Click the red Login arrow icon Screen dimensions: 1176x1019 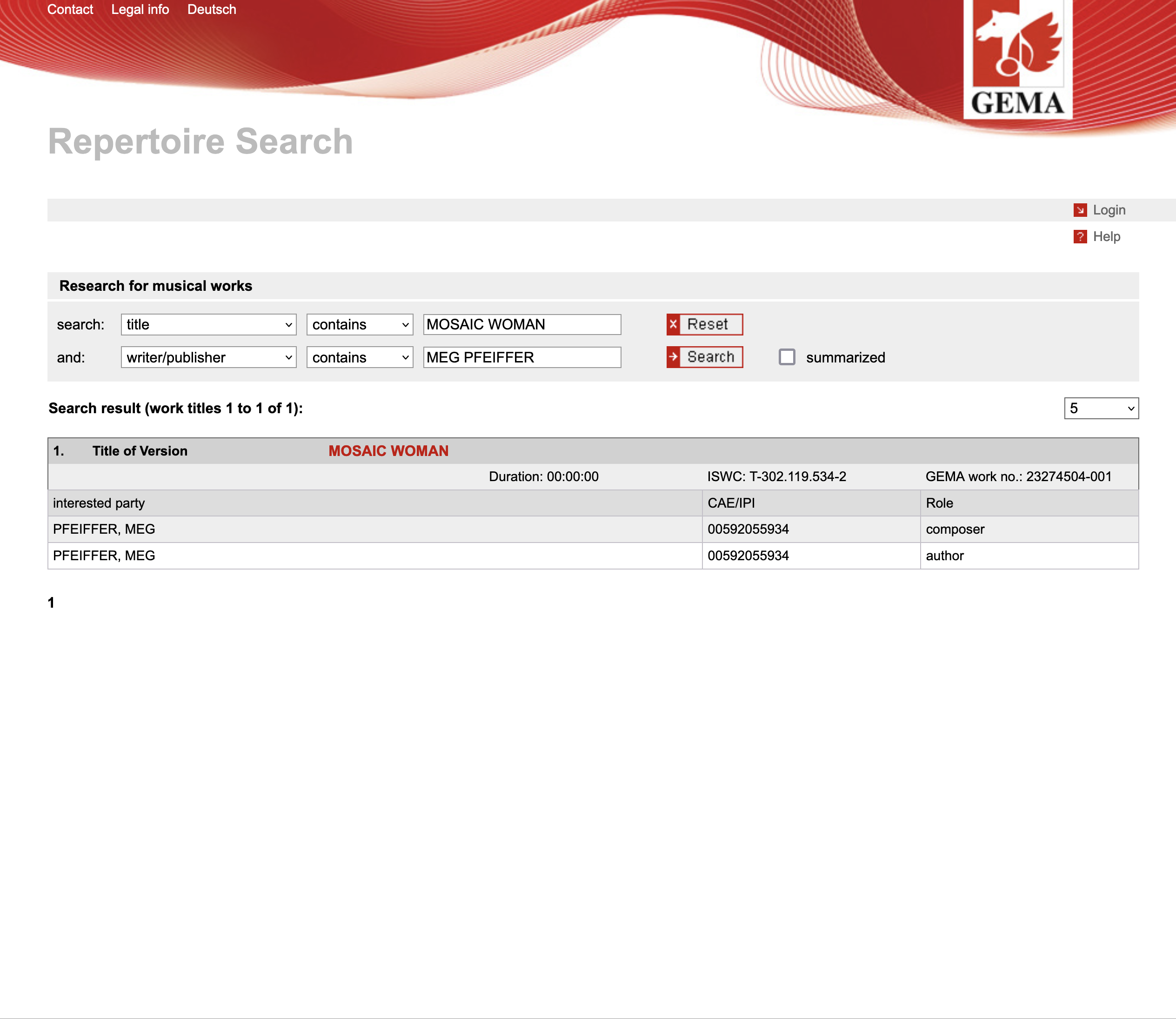(x=1079, y=210)
